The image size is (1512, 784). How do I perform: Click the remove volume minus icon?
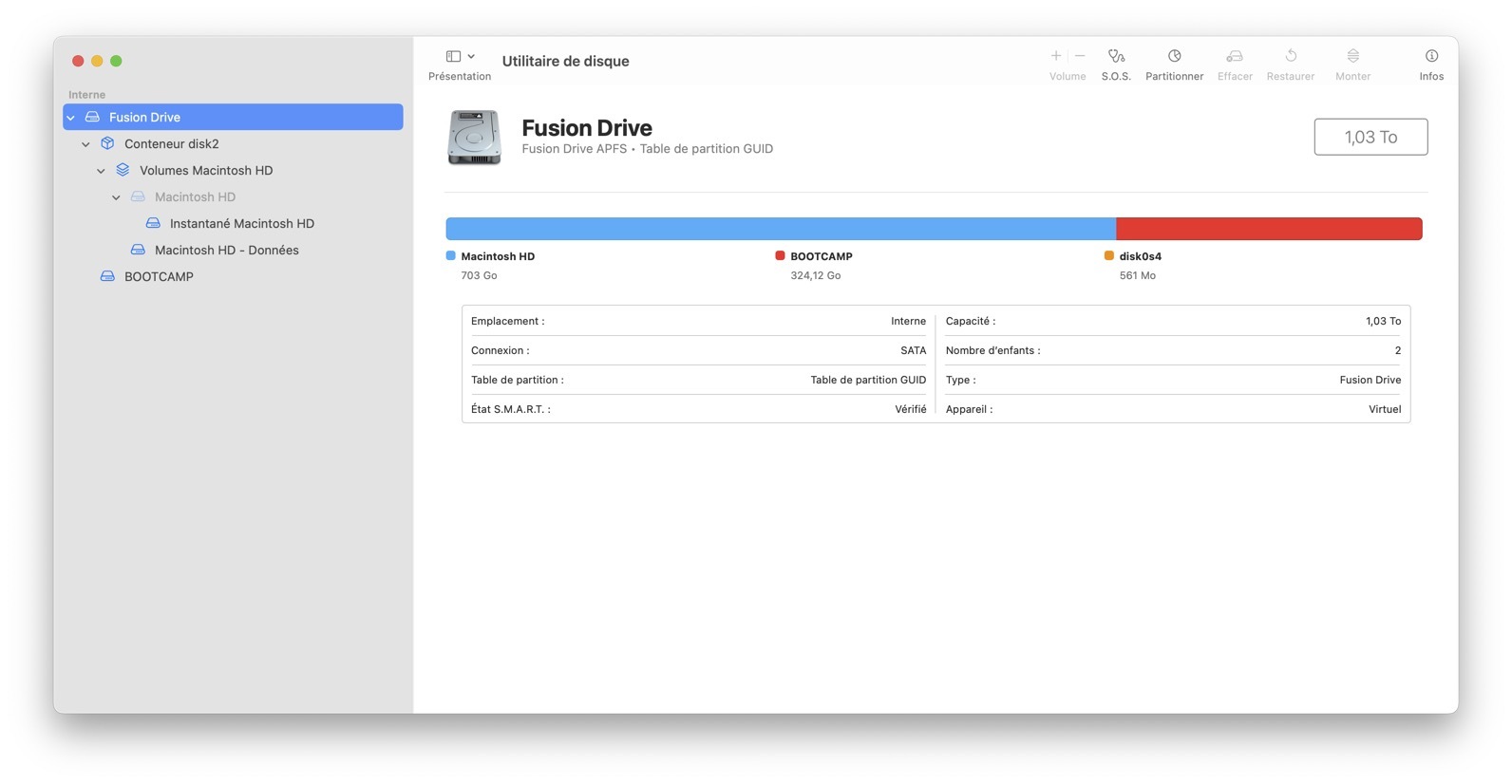pos(1080,56)
